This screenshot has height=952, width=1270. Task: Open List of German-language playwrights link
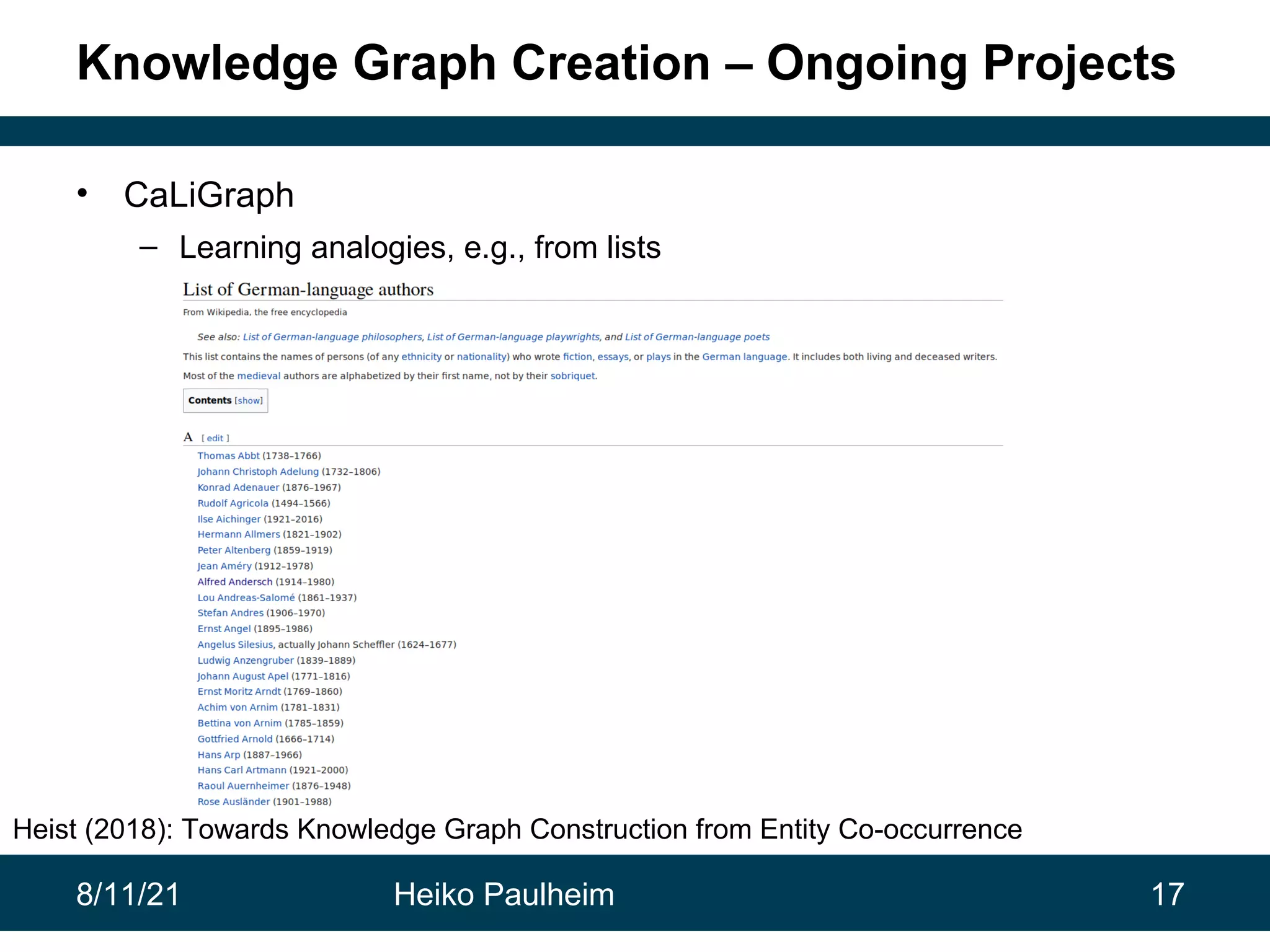pos(513,337)
